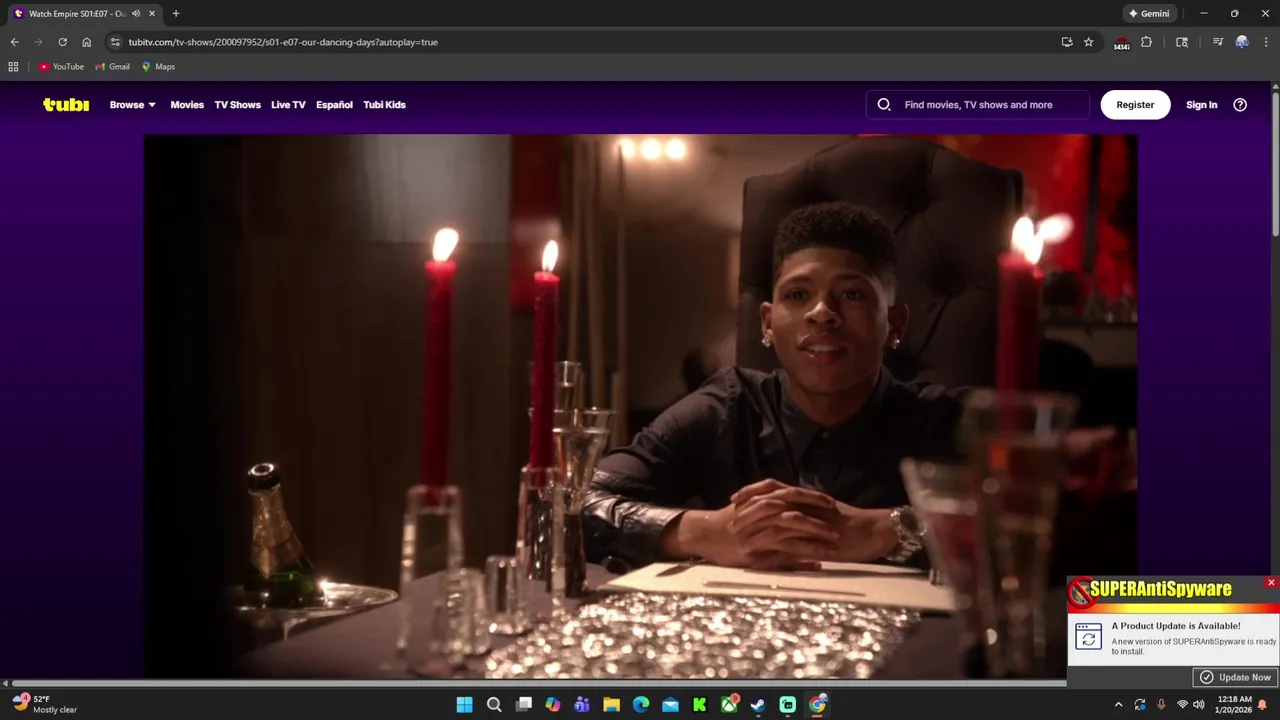This screenshot has height=720, width=1280.
Task: Open the weather widget showing 52°F
Action: coord(45,704)
